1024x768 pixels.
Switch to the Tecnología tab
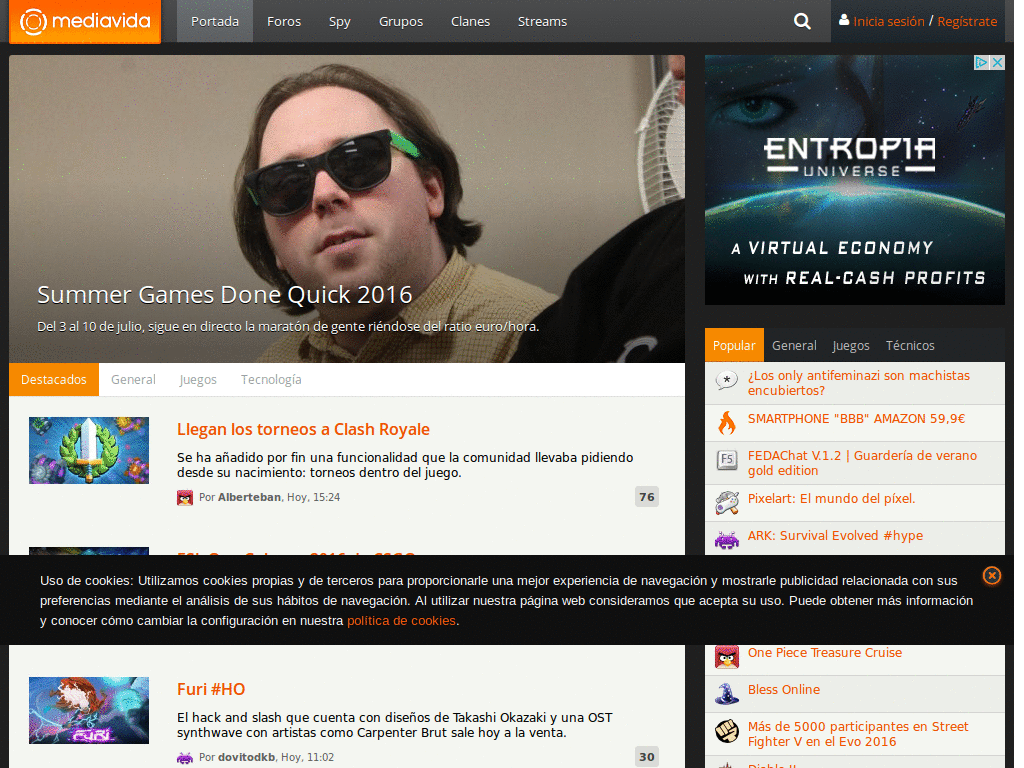tap(271, 379)
